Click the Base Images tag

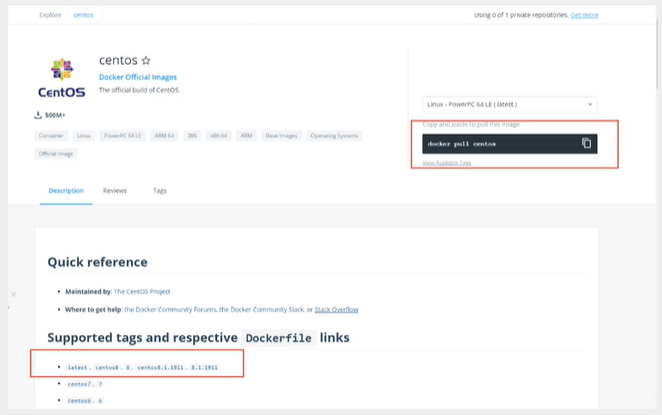pyautogui.click(x=281, y=136)
